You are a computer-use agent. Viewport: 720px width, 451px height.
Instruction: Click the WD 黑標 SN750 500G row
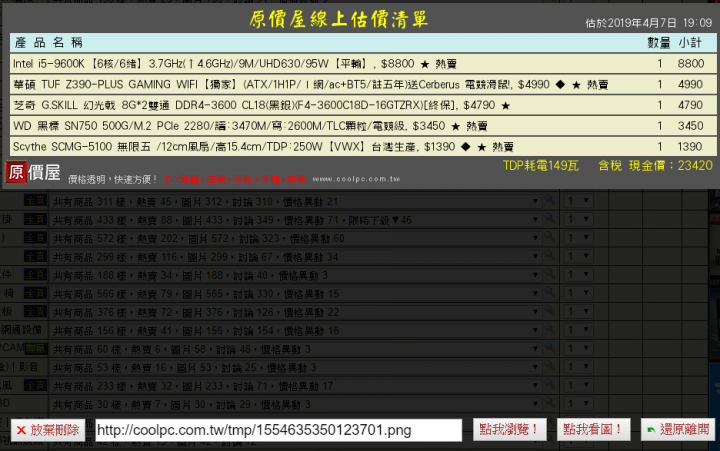[363, 126]
